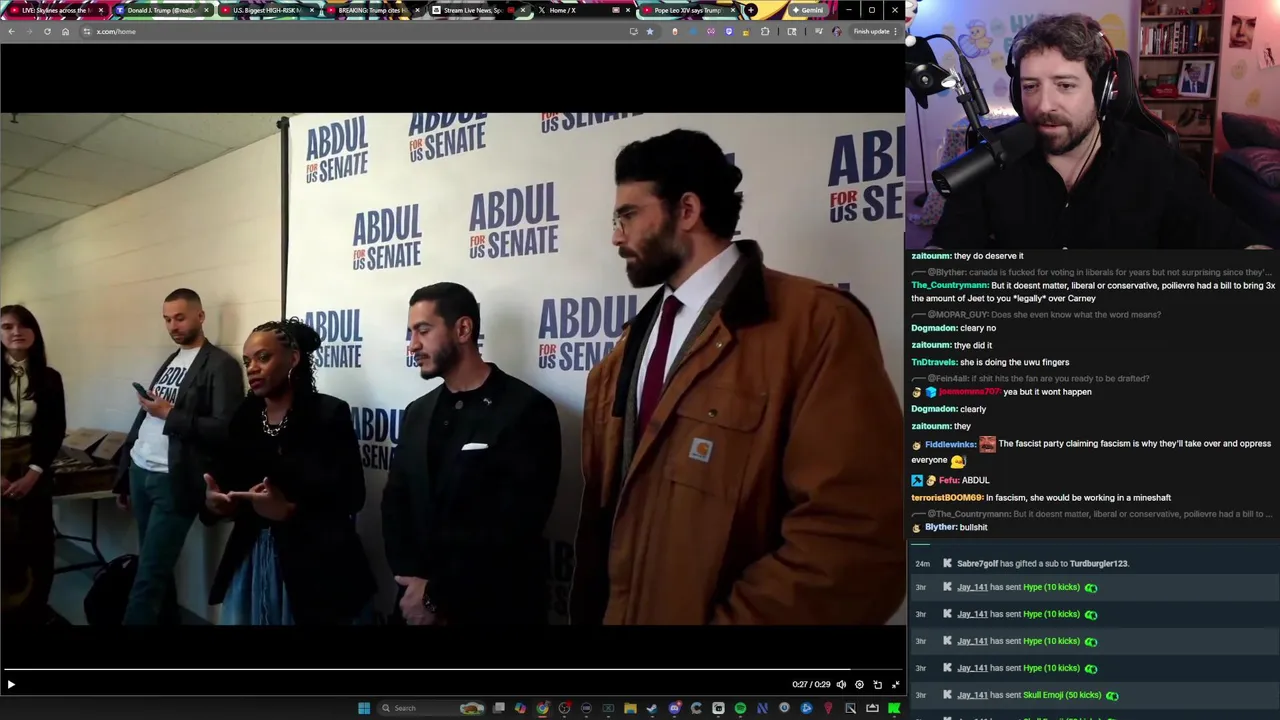Open the Kick app on taskbar

894,708
